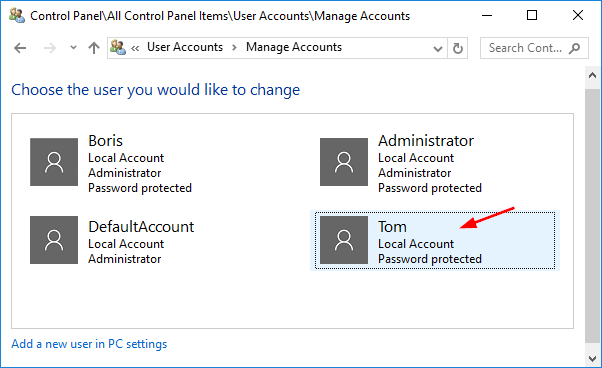Go up one level with Up arrow
Image resolution: width=602 pixels, height=368 pixels.
point(94,48)
